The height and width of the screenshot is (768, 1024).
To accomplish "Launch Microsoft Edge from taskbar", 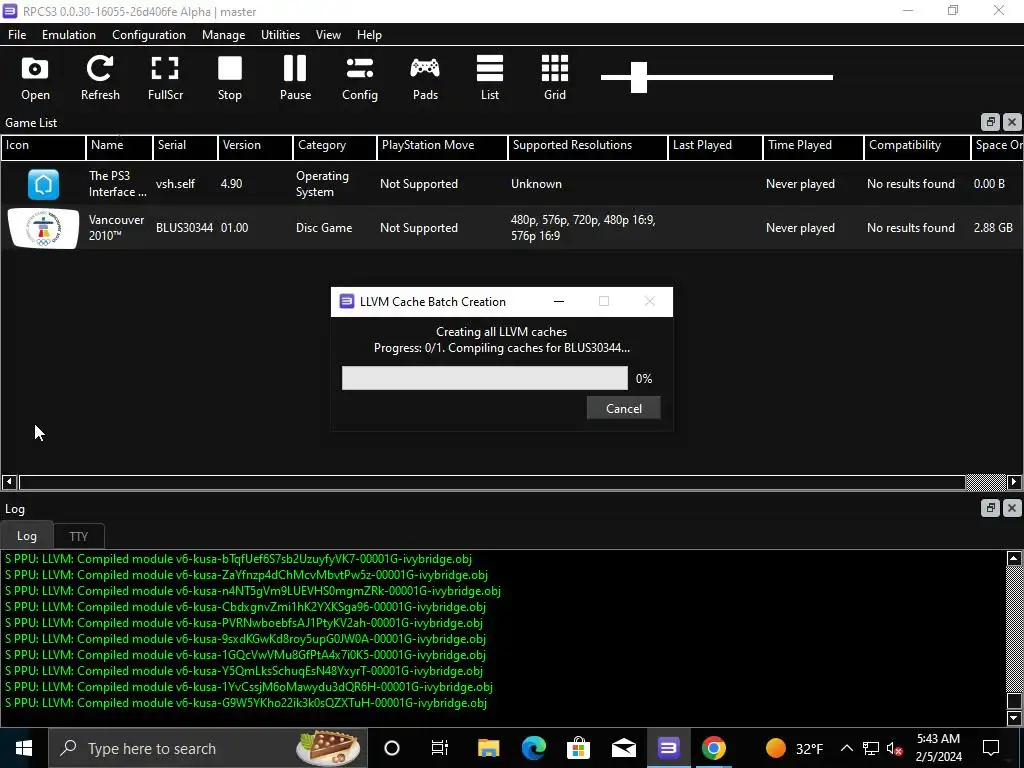I will (x=534, y=748).
